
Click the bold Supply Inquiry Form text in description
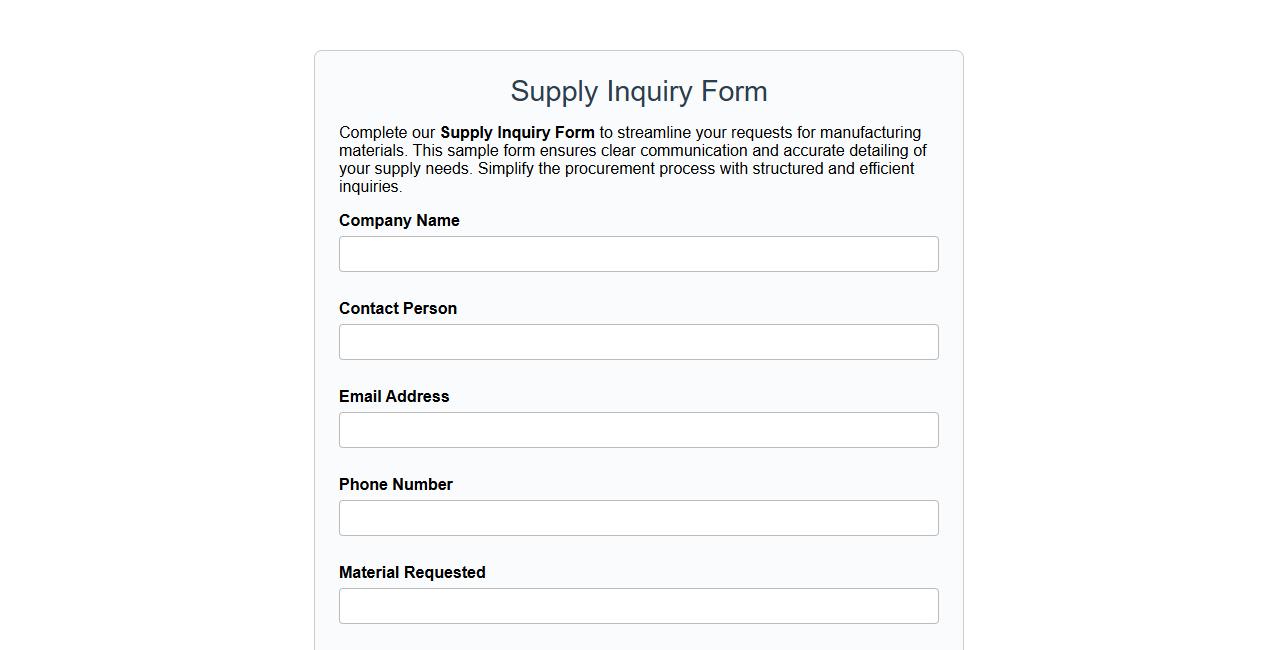click(x=516, y=132)
